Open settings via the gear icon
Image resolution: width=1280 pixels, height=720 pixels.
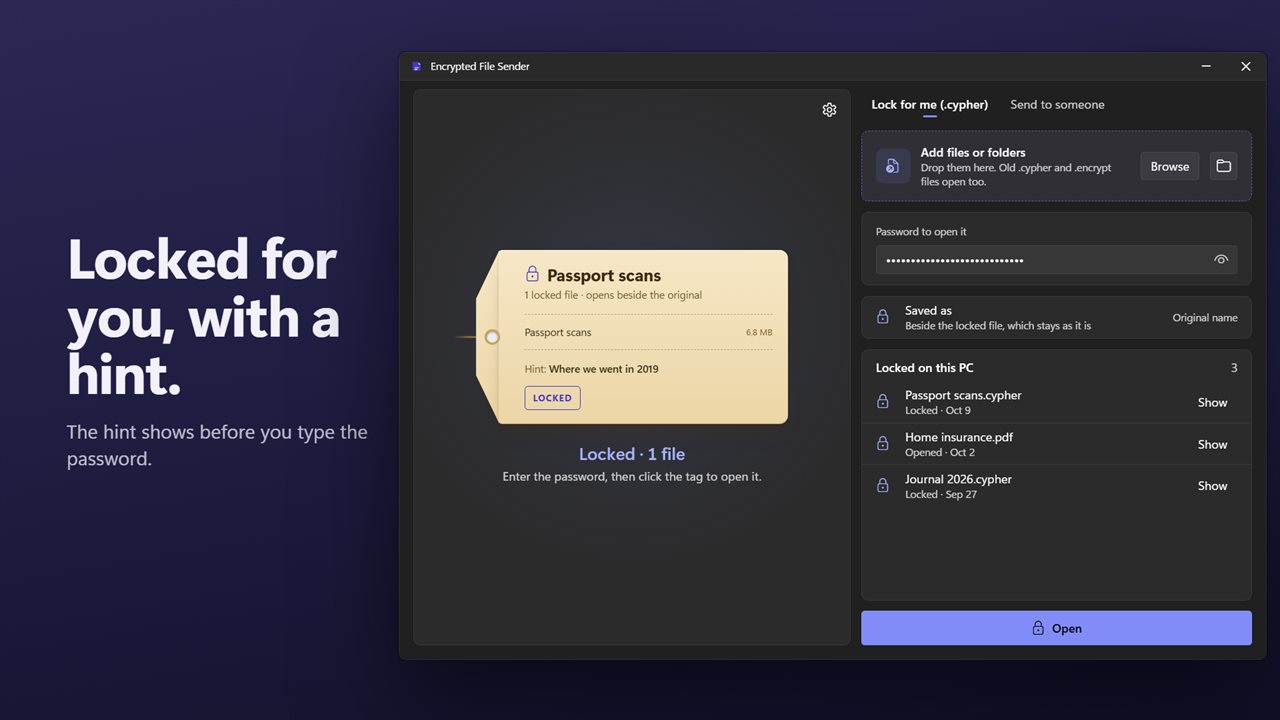[829, 110]
